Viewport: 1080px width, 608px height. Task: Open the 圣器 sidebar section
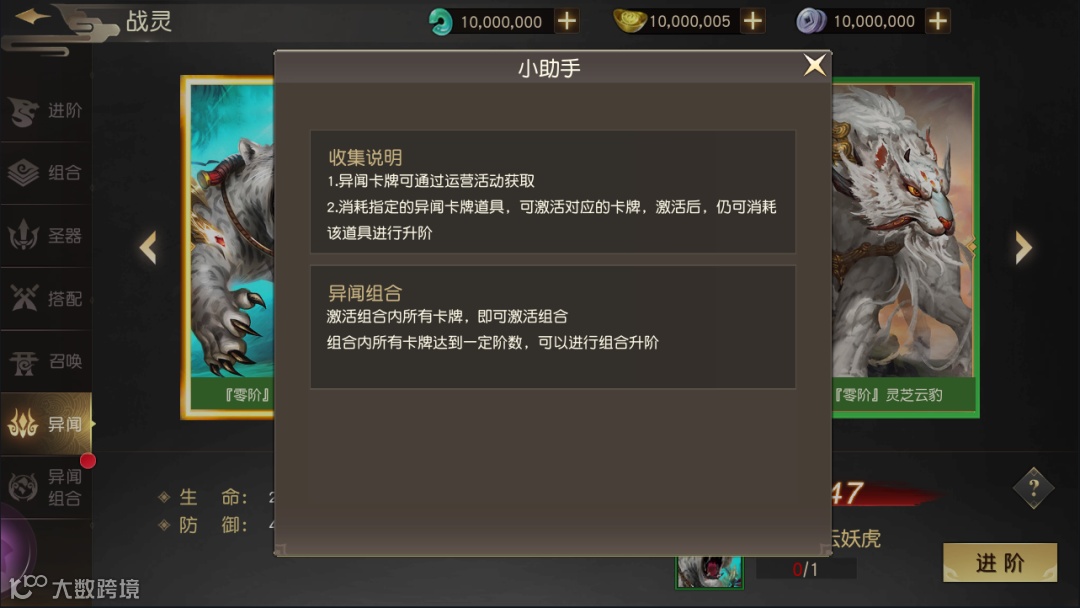coord(46,235)
